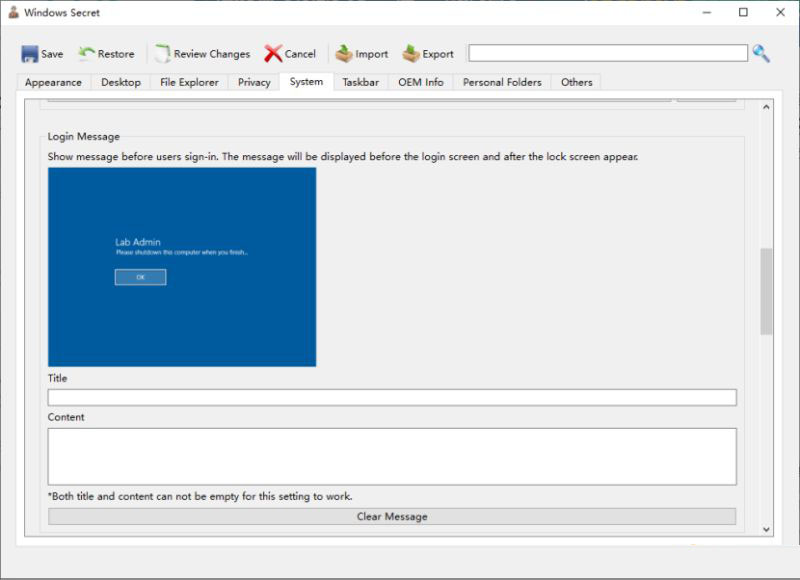The width and height of the screenshot is (800, 580).
Task: Click the Import toolbar label
Action: [x=371, y=54]
